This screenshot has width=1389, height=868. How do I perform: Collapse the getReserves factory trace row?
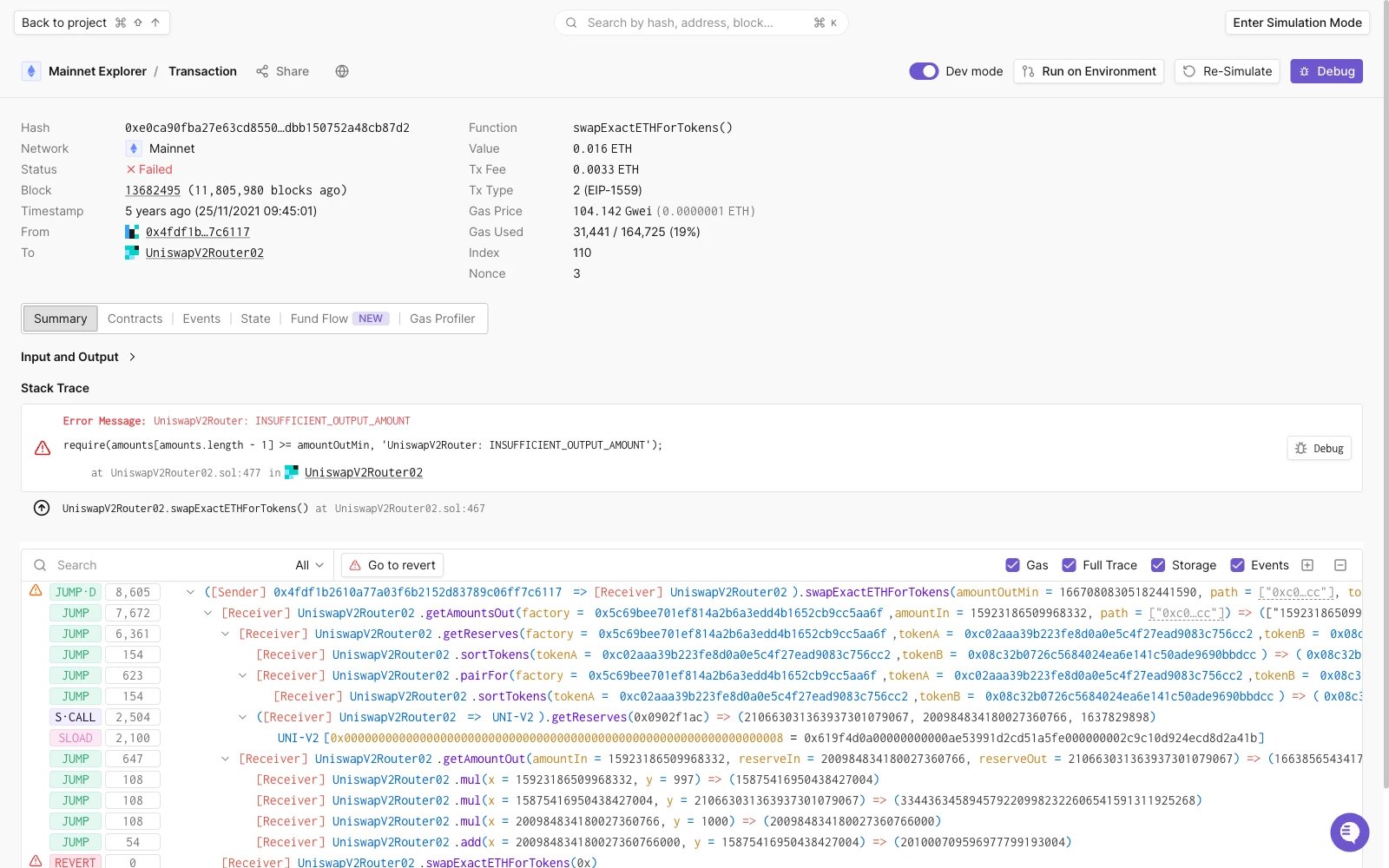tap(225, 634)
